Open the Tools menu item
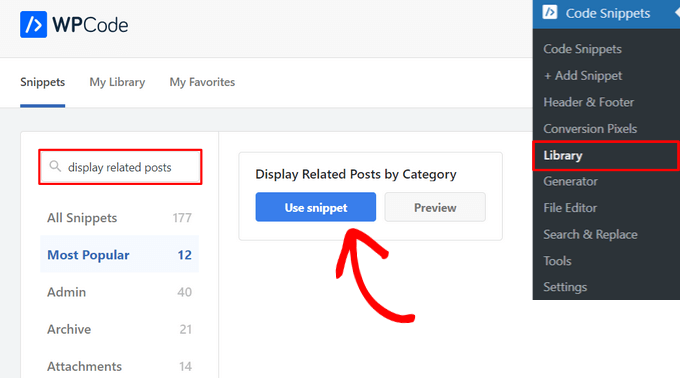 coord(557,261)
